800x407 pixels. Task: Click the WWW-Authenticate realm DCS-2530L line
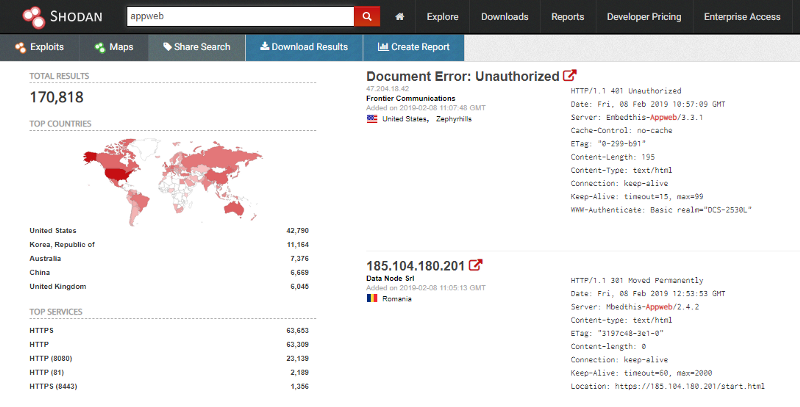point(661,210)
